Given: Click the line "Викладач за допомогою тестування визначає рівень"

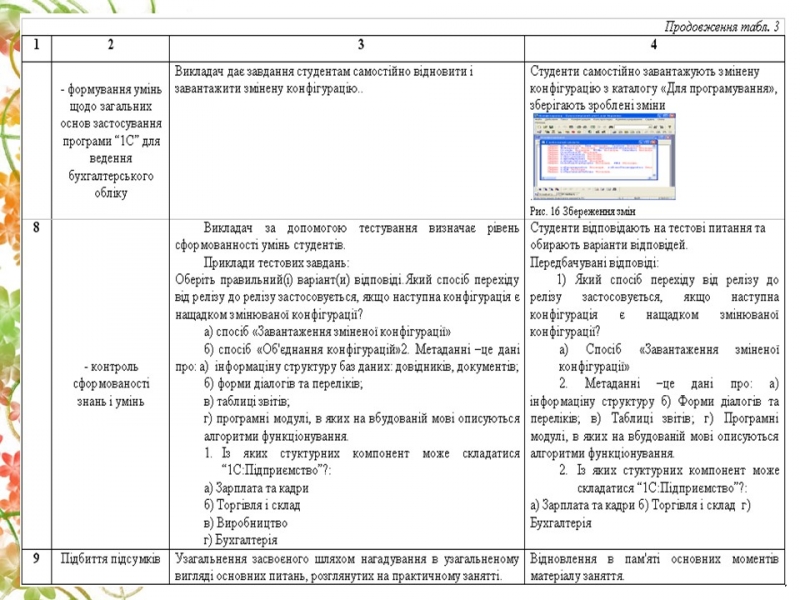Looking at the screenshot, I should point(361,228).
